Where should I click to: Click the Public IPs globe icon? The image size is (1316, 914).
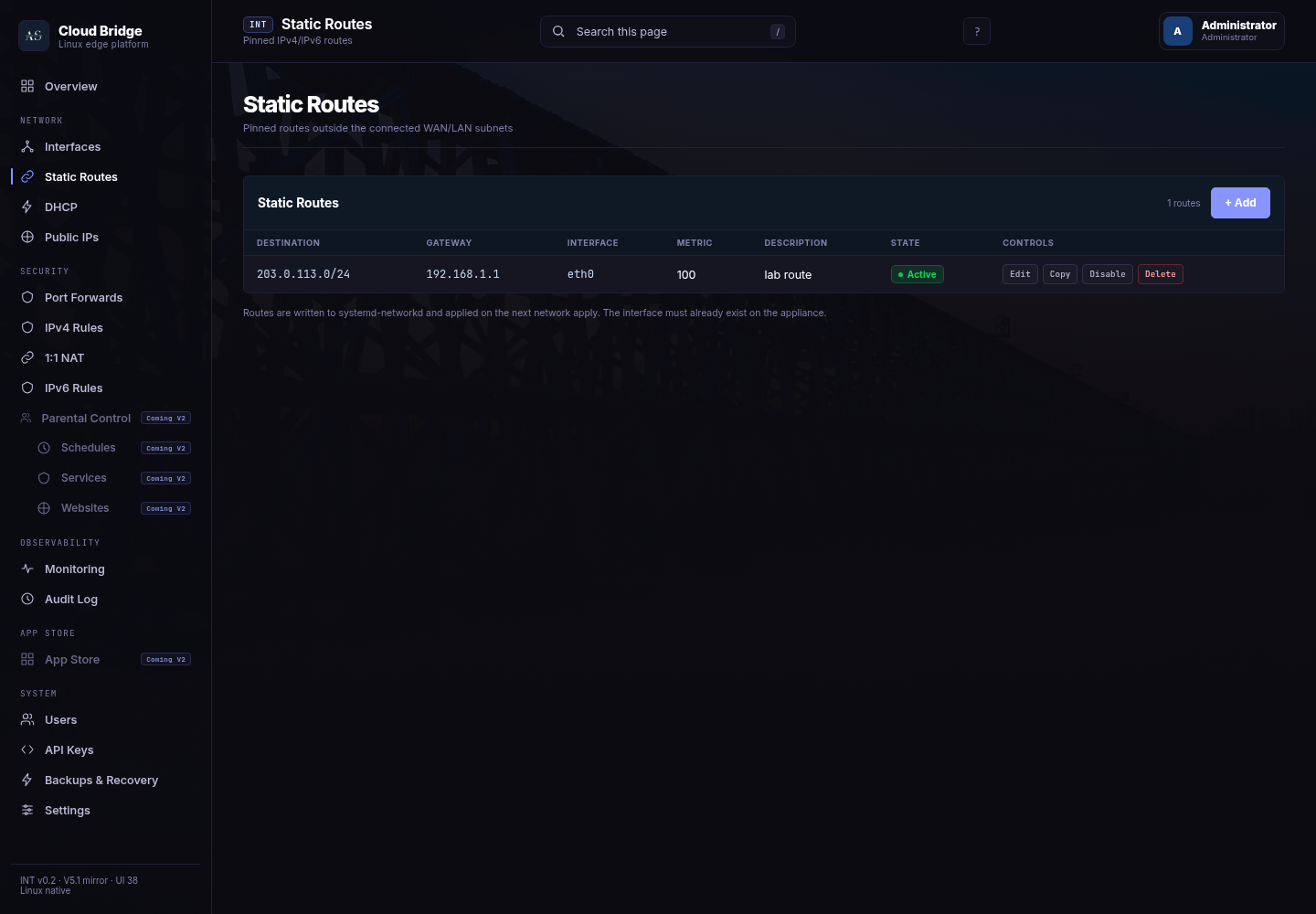click(27, 237)
